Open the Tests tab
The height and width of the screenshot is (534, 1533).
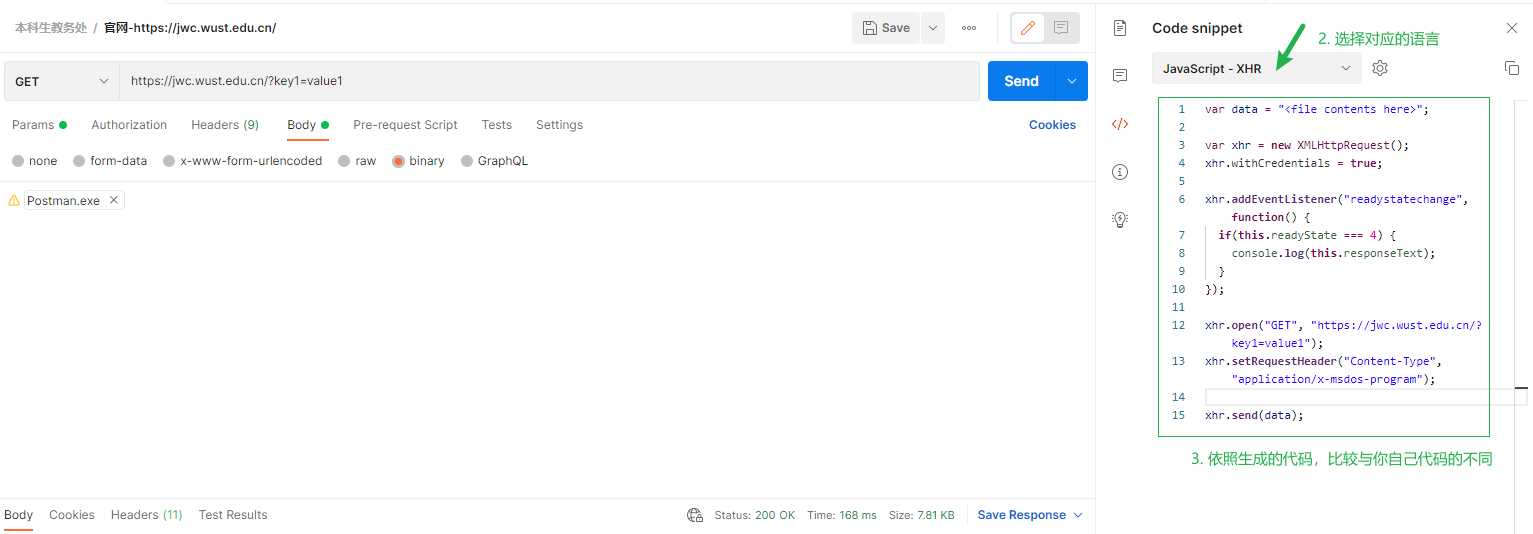tap(496, 125)
